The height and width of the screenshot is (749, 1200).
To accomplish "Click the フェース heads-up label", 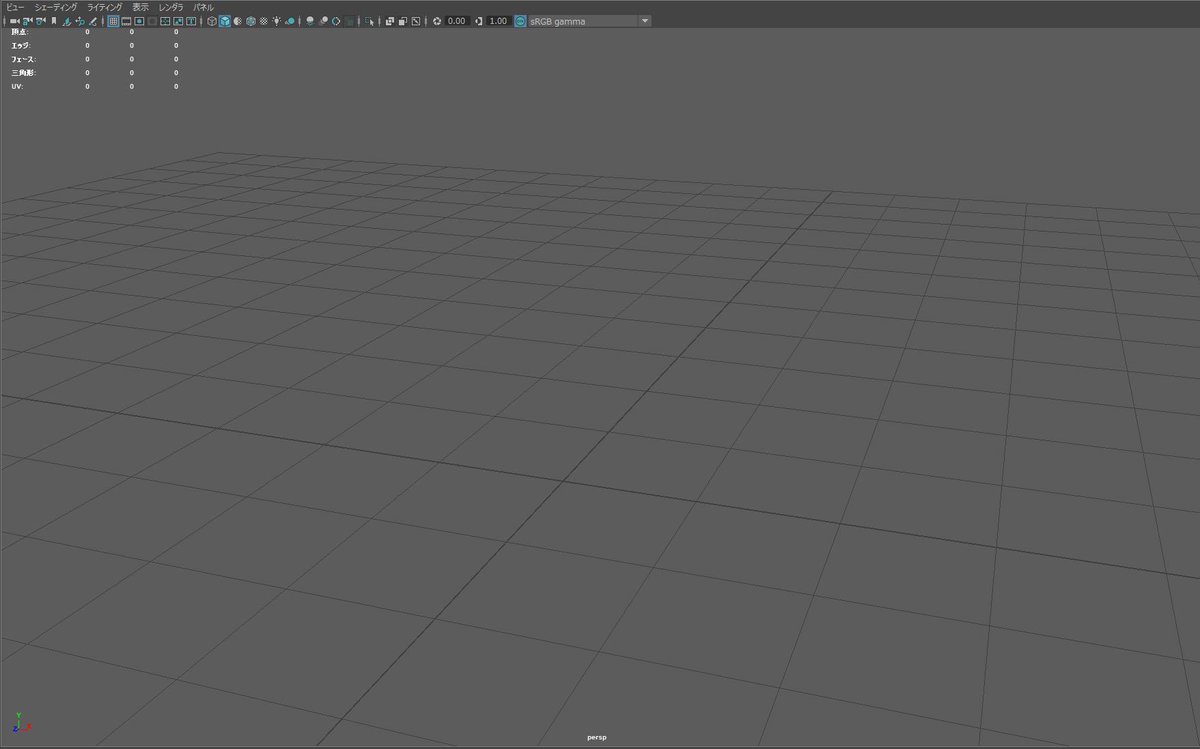I will click(x=24, y=59).
